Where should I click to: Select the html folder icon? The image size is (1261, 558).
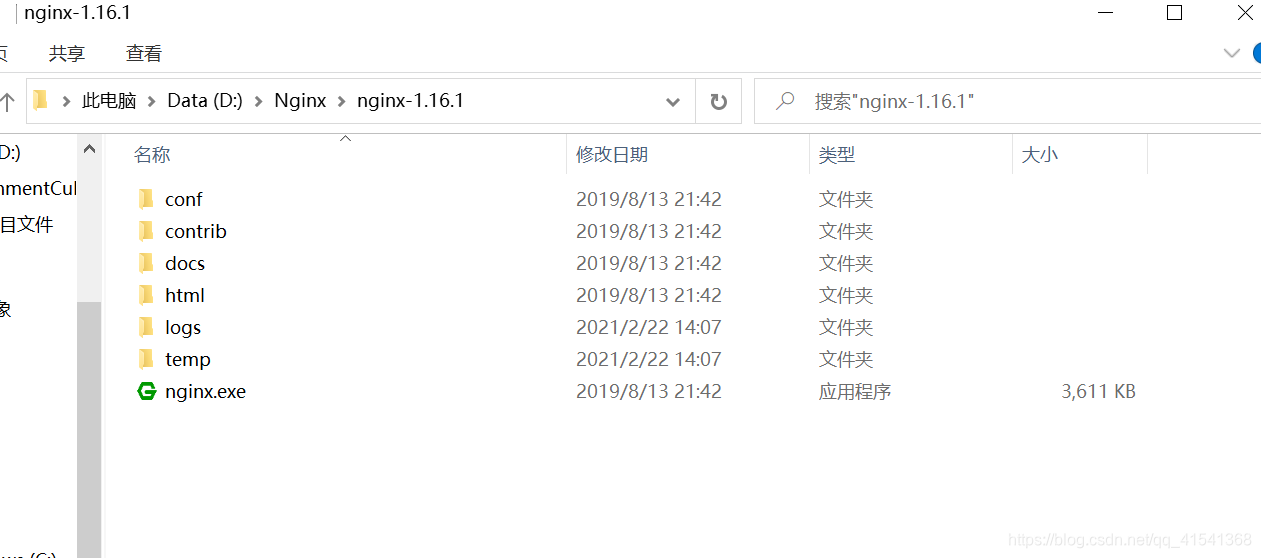(146, 295)
